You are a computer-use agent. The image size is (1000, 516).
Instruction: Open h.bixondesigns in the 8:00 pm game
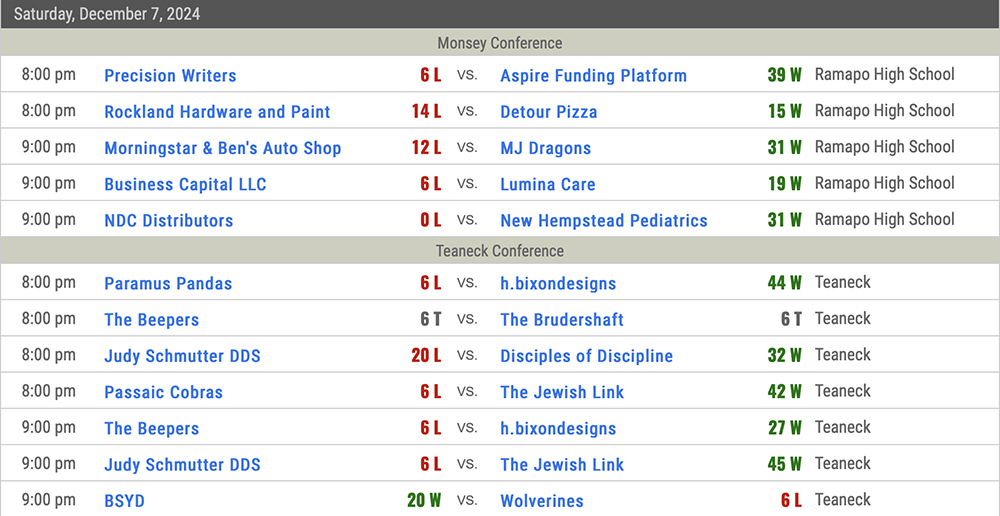point(558,283)
